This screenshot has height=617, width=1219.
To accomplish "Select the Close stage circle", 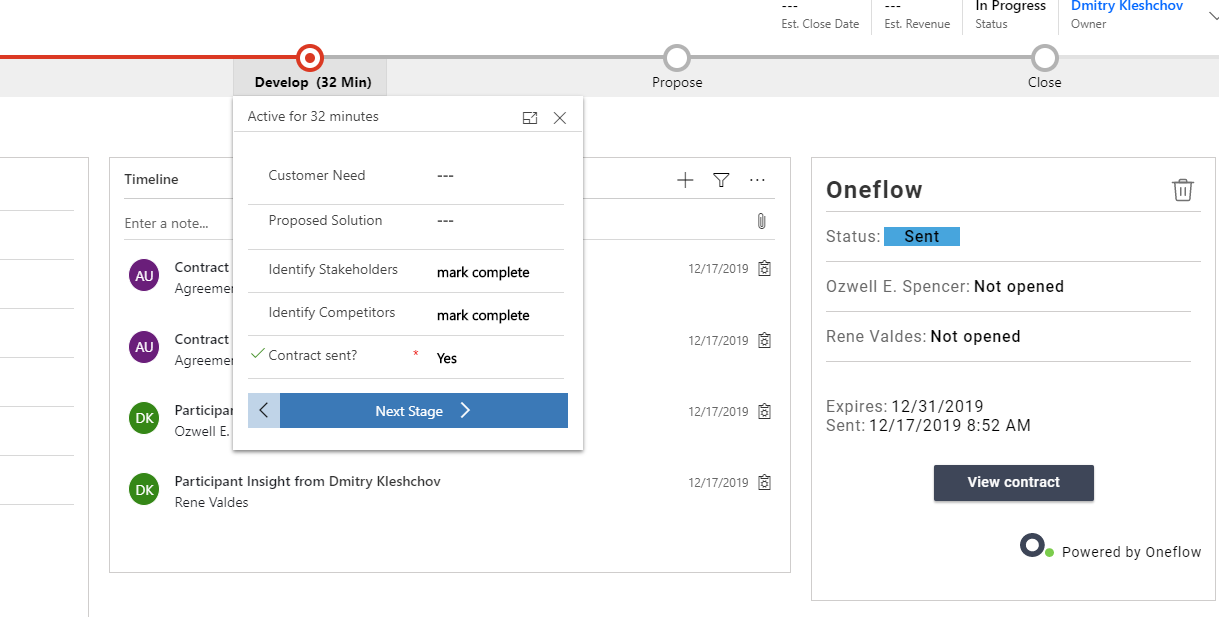I will tap(1044, 57).
